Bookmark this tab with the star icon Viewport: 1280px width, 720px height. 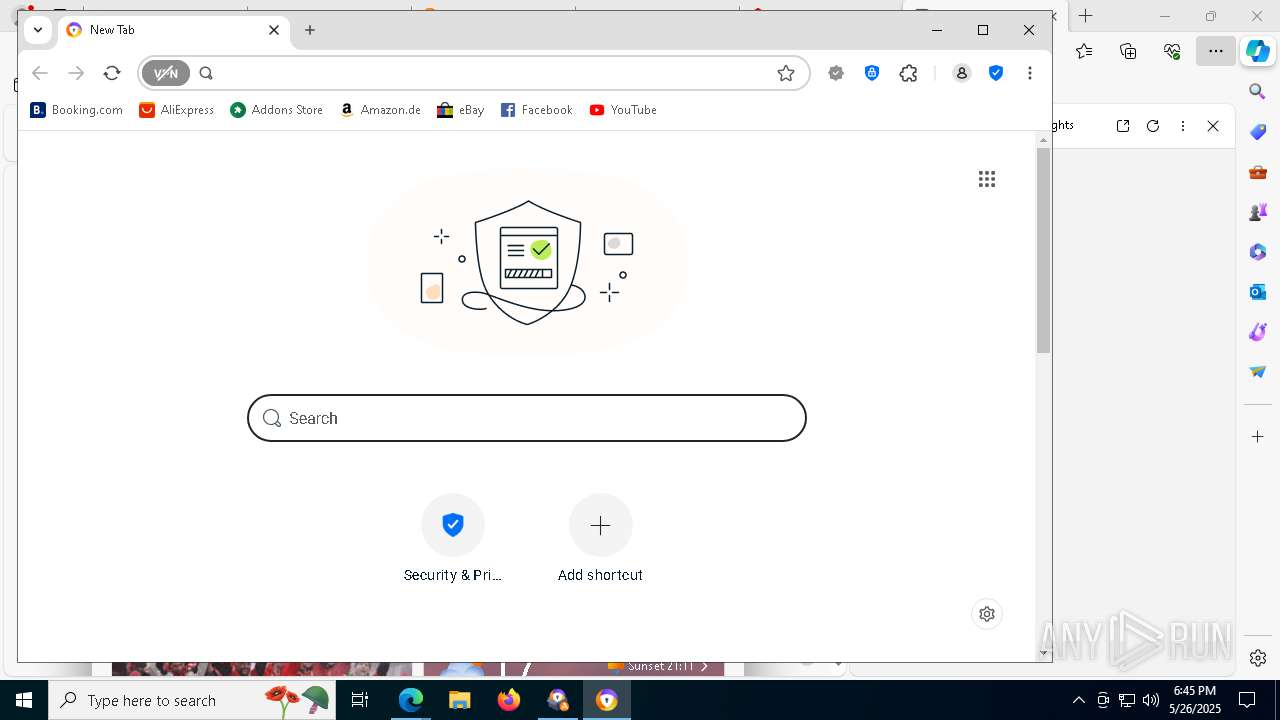tap(786, 73)
